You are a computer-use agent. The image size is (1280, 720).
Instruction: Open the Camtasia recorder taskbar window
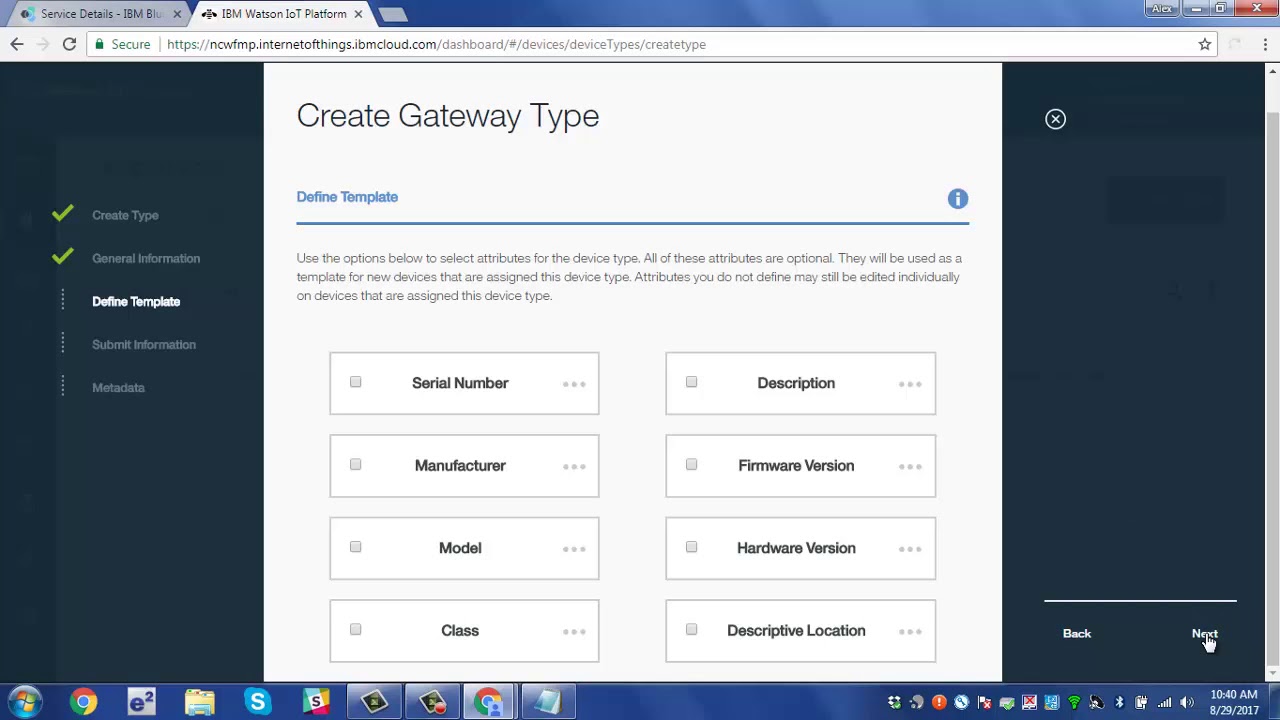[x=432, y=702]
